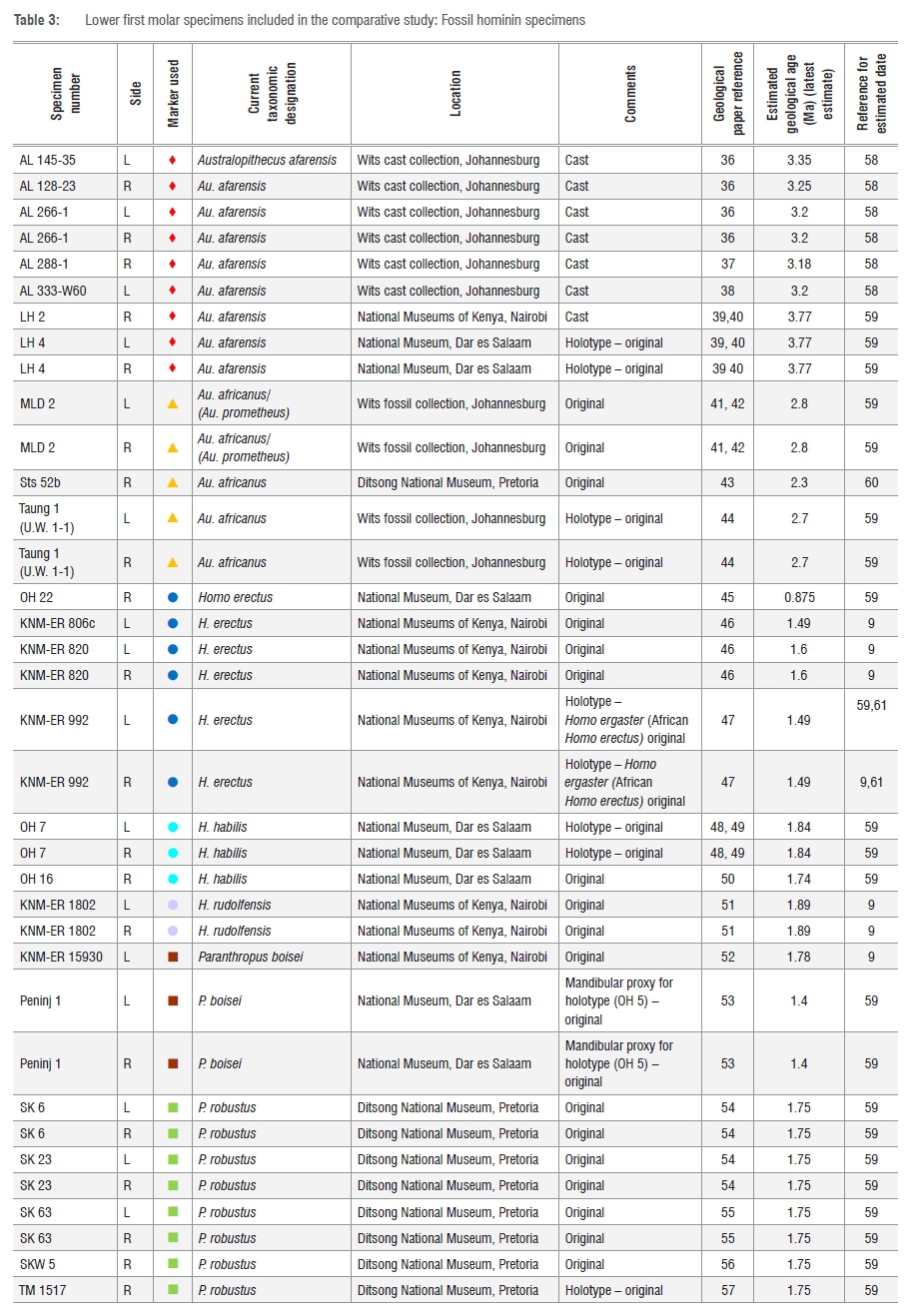The height and width of the screenshot is (1316, 908).
Task: Click the 'Specimen number' column header
Action: tap(66, 94)
